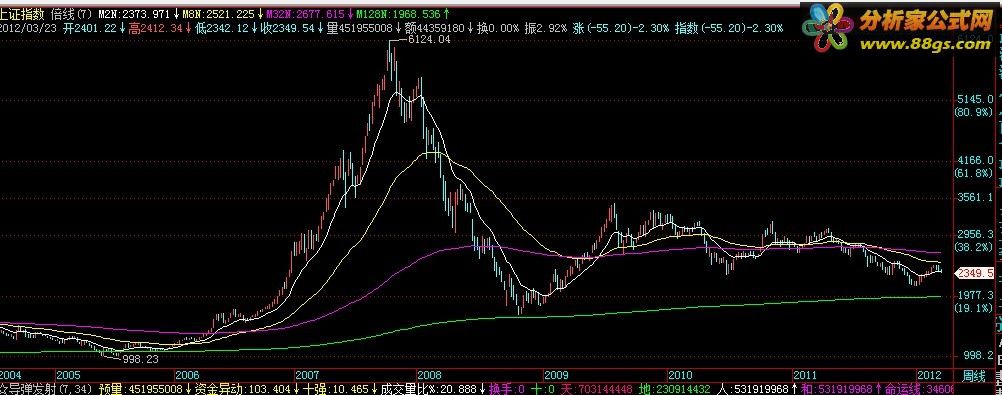This screenshot has width=1002, height=395.
Task: Click the M2N:2373.971 moving average value
Action: pos(134,14)
